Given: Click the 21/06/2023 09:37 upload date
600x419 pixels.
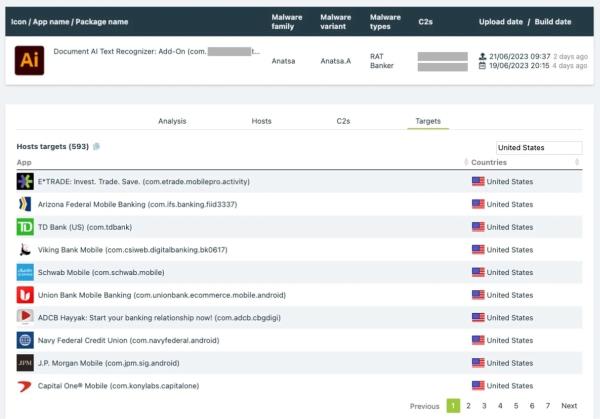Looking at the screenshot, I should 519,56.
